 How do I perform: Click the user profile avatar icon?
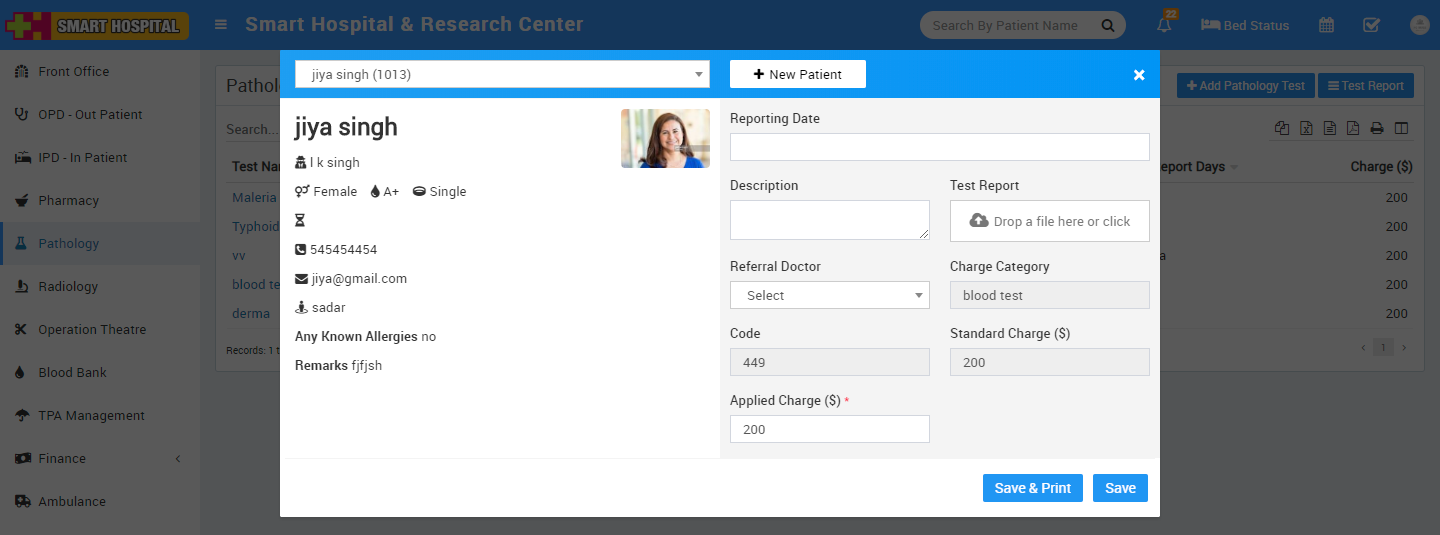tap(1419, 25)
